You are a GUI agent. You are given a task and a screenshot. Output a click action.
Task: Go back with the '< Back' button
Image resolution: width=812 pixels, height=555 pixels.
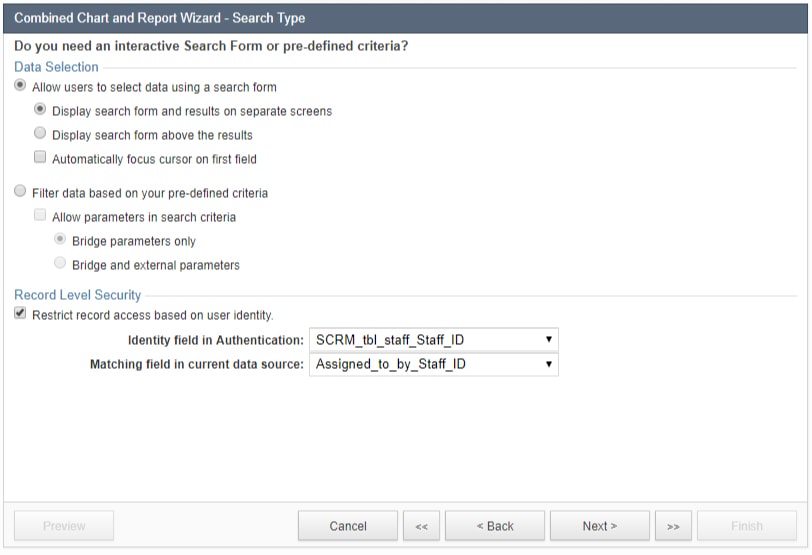495,526
